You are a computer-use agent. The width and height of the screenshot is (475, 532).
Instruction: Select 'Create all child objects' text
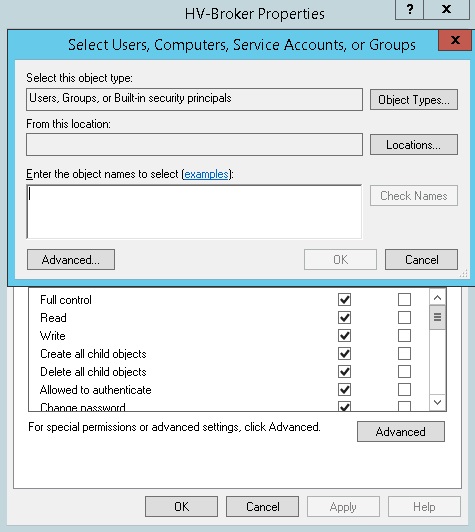(93, 354)
